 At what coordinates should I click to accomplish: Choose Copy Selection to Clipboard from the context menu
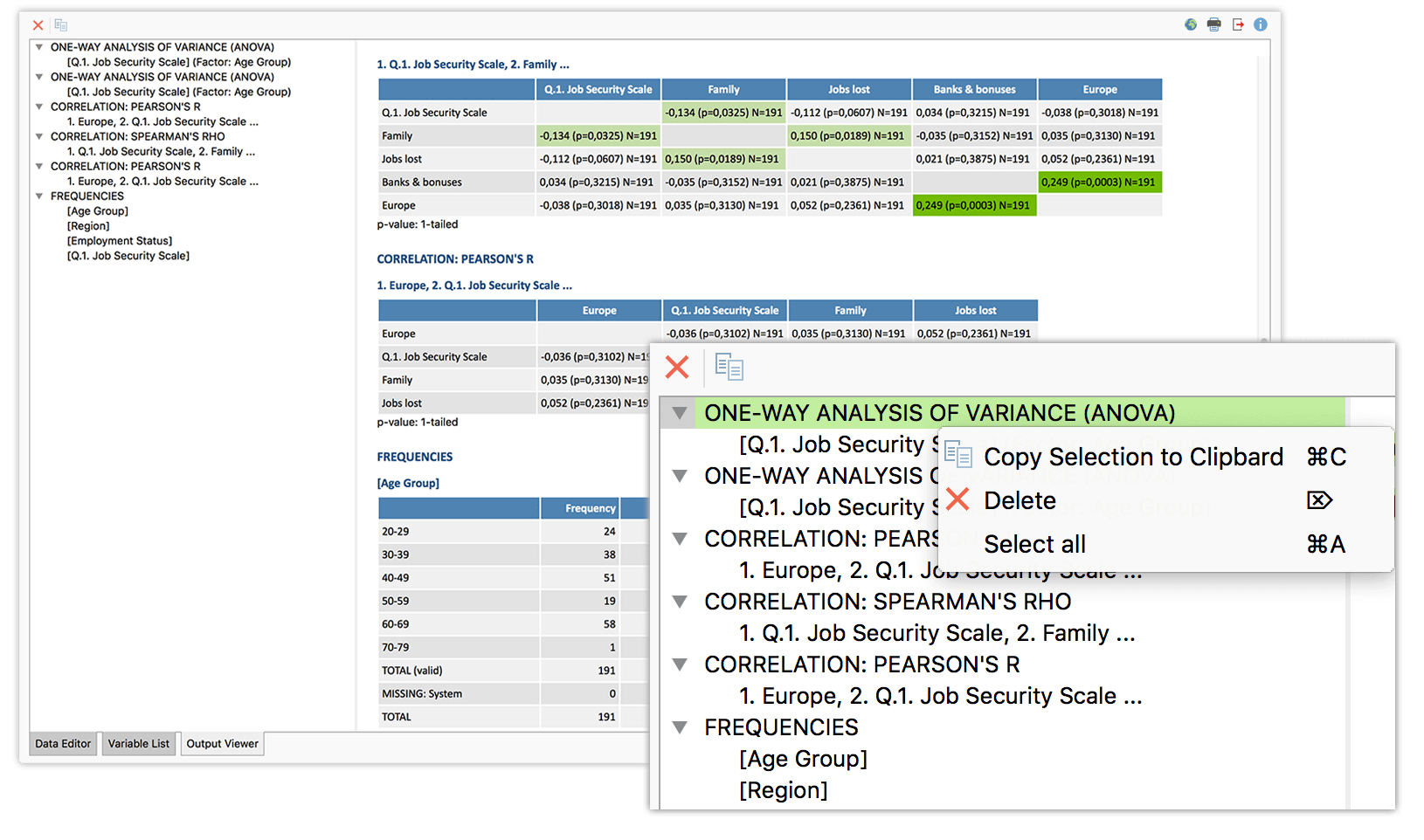click(x=1133, y=457)
